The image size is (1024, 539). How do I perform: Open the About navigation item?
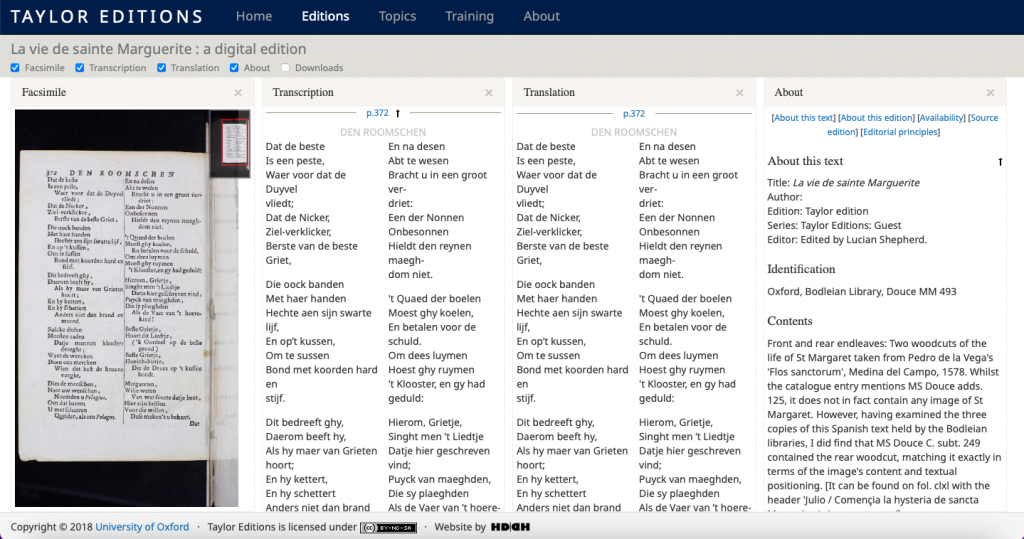[x=541, y=16]
